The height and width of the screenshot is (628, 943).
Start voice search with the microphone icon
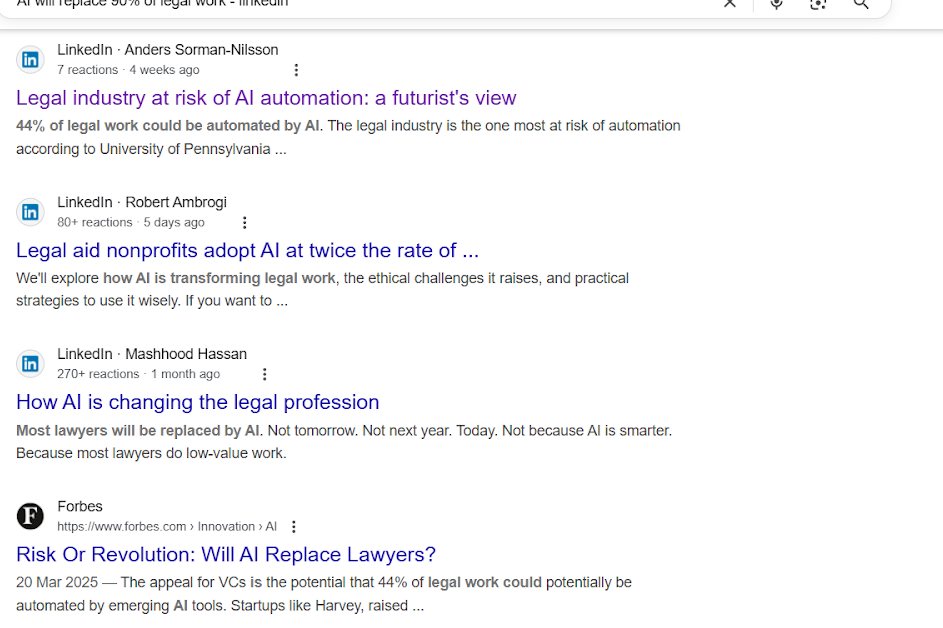(776, 4)
